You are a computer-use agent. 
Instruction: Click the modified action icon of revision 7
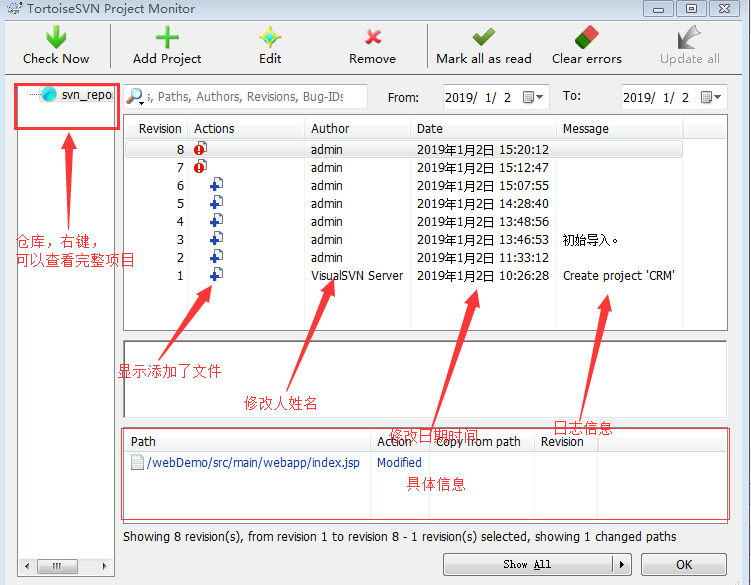coord(200,167)
